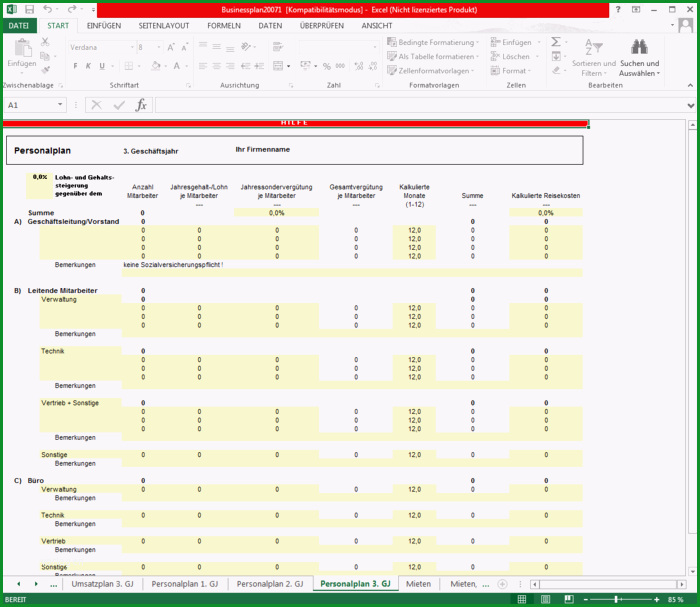Open Bedingte Formatierung dropdown
This screenshot has height=607, width=700.
(433, 42)
